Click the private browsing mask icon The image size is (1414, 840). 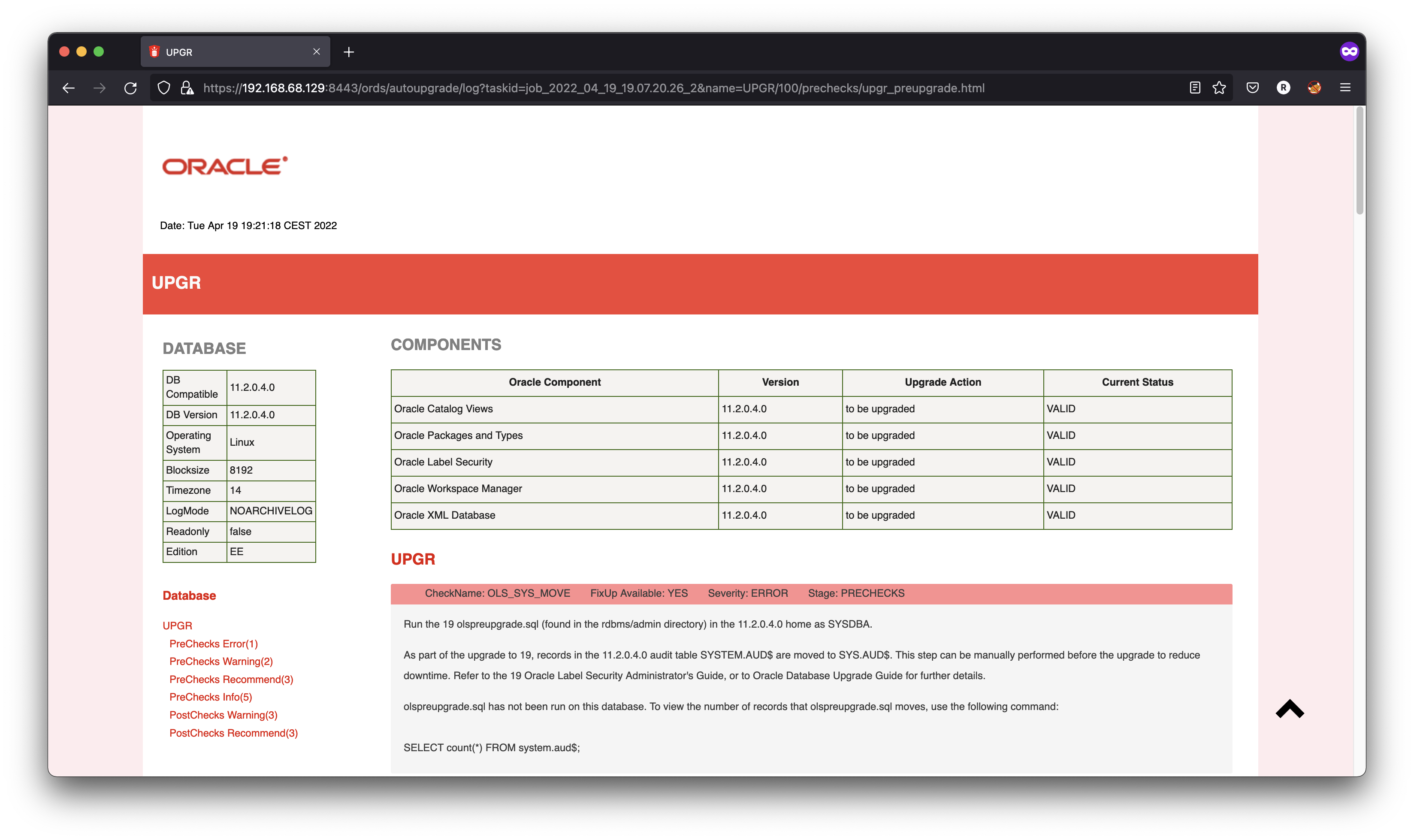coord(1350,51)
